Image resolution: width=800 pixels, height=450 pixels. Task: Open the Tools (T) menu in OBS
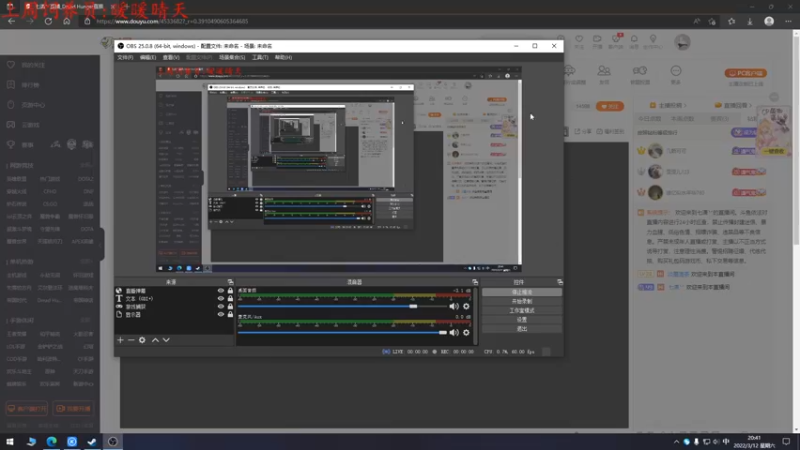260,57
